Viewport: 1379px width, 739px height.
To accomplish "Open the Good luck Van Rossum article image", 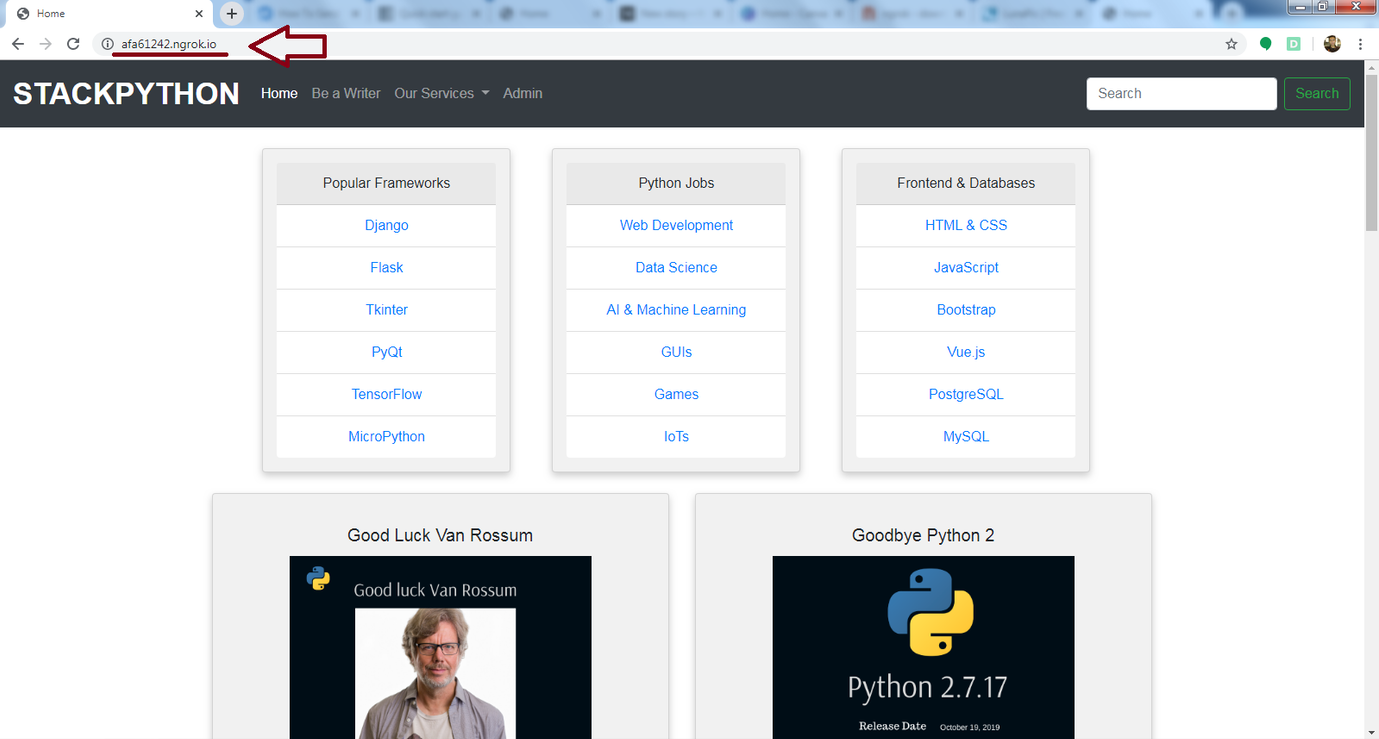I will point(441,648).
